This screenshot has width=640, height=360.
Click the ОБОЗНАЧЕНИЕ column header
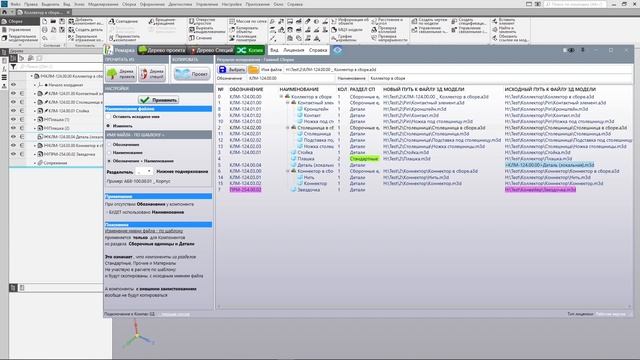tap(246, 89)
